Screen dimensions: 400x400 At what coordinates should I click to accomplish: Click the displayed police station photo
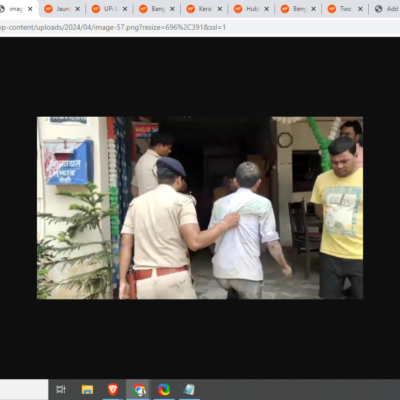point(200,208)
